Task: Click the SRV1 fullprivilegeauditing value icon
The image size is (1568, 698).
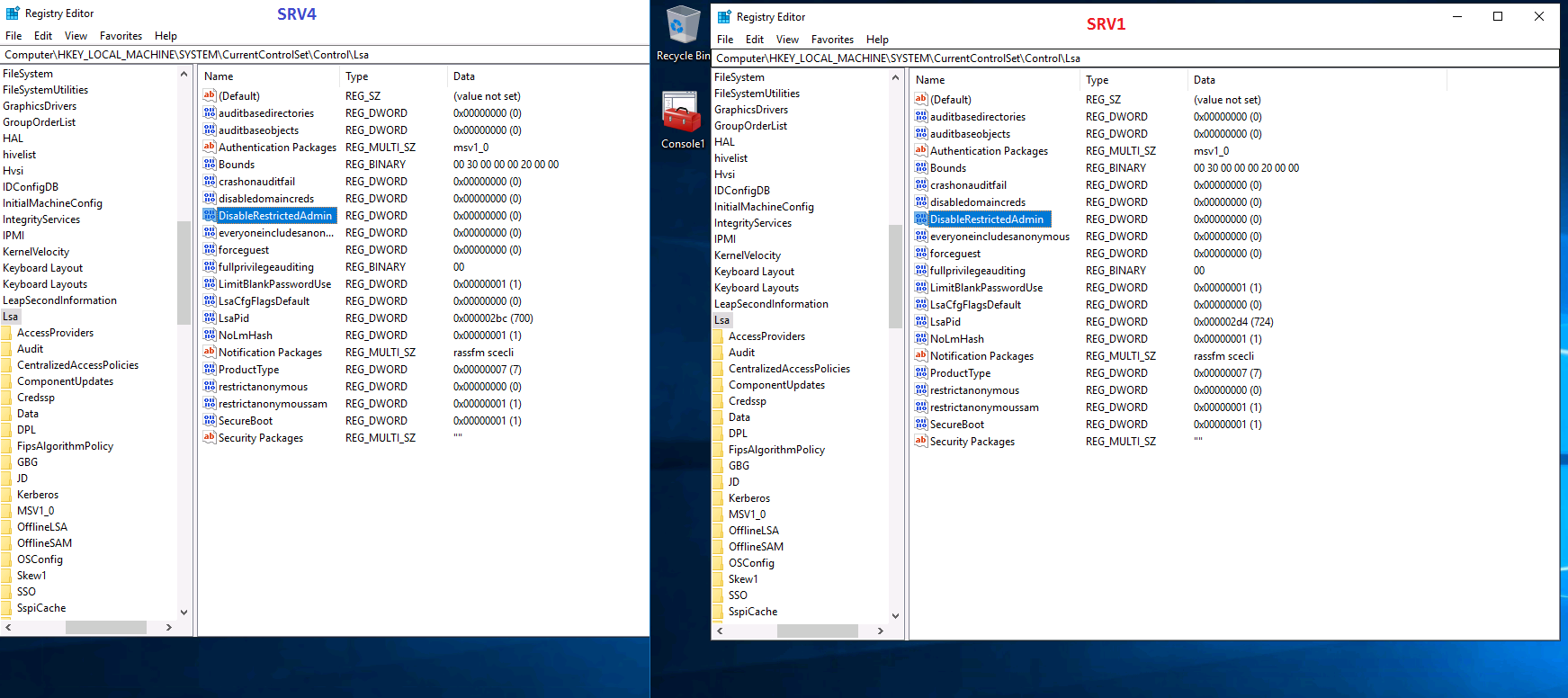Action: (921, 270)
